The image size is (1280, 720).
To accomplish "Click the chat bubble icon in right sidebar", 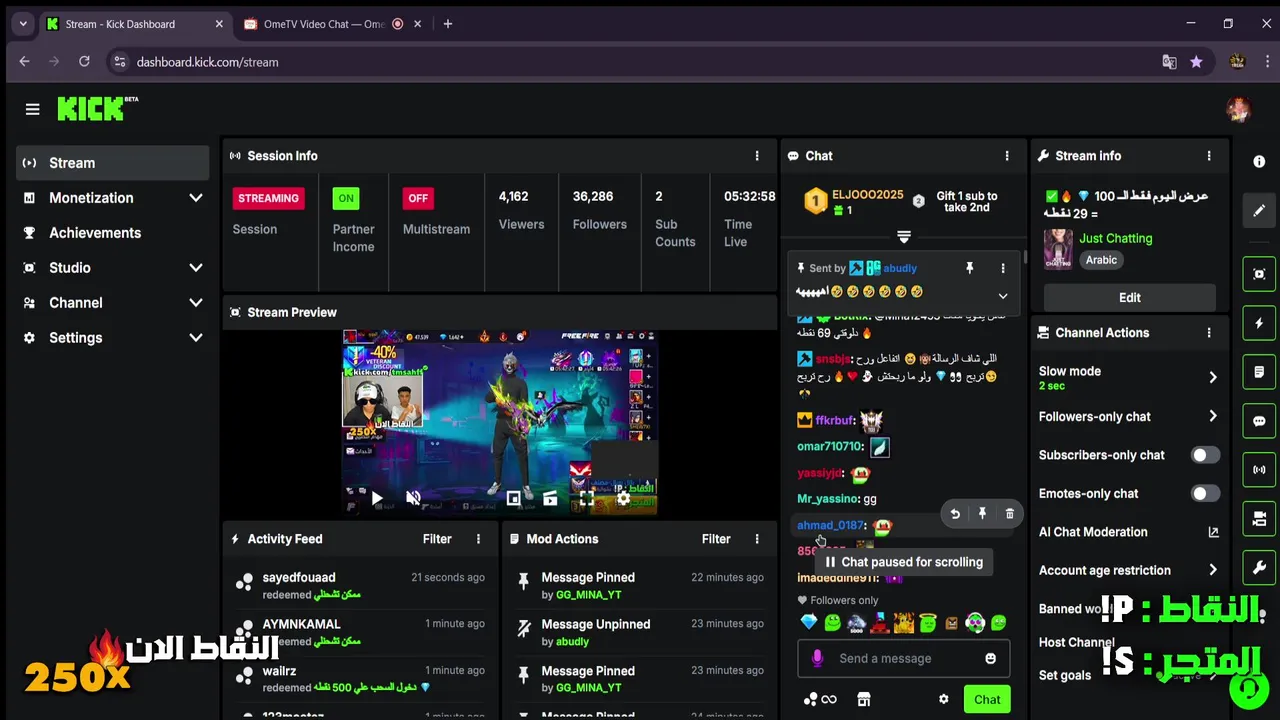I will pos(1259,421).
